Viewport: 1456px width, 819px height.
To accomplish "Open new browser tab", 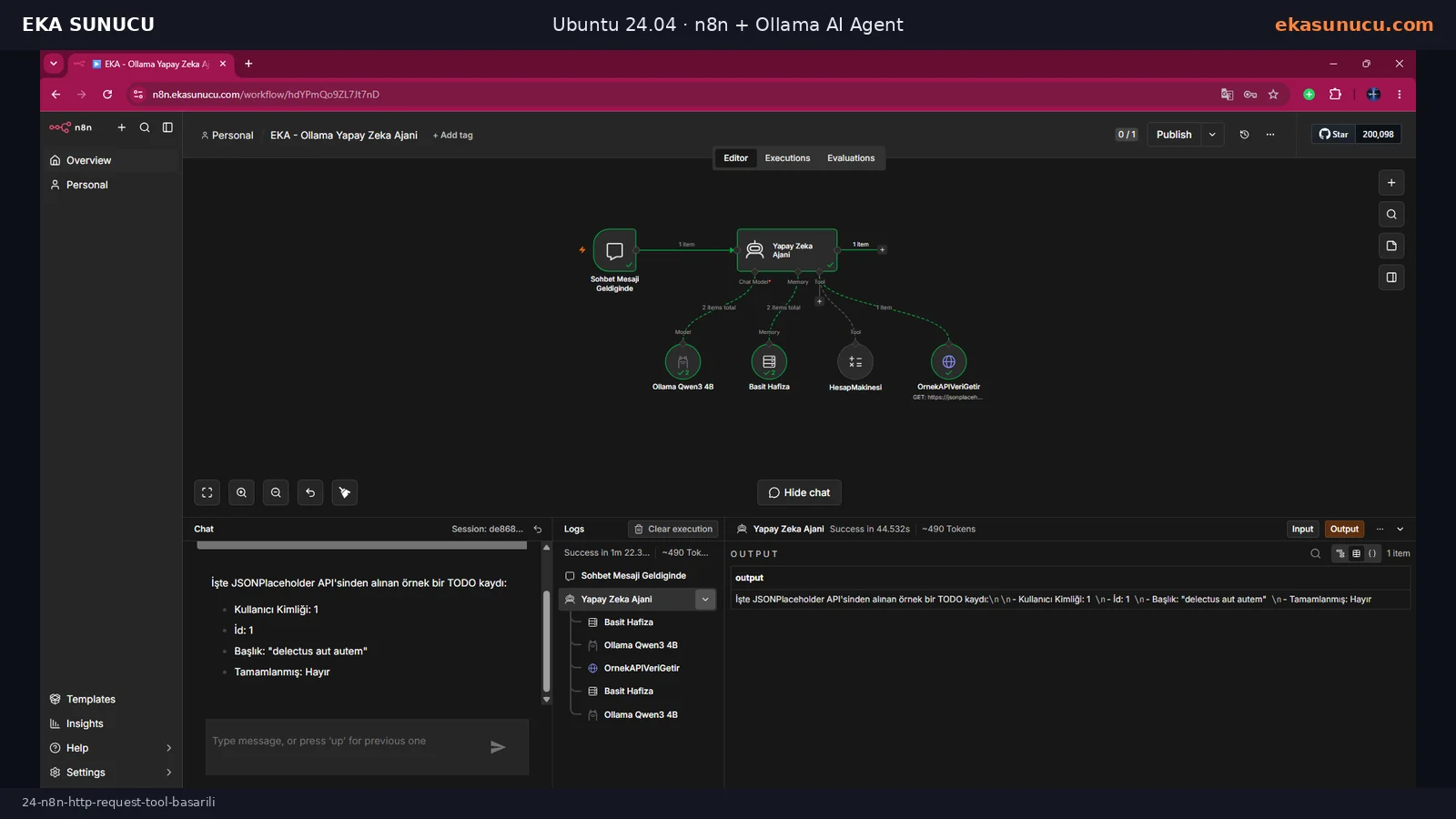I will [x=248, y=64].
